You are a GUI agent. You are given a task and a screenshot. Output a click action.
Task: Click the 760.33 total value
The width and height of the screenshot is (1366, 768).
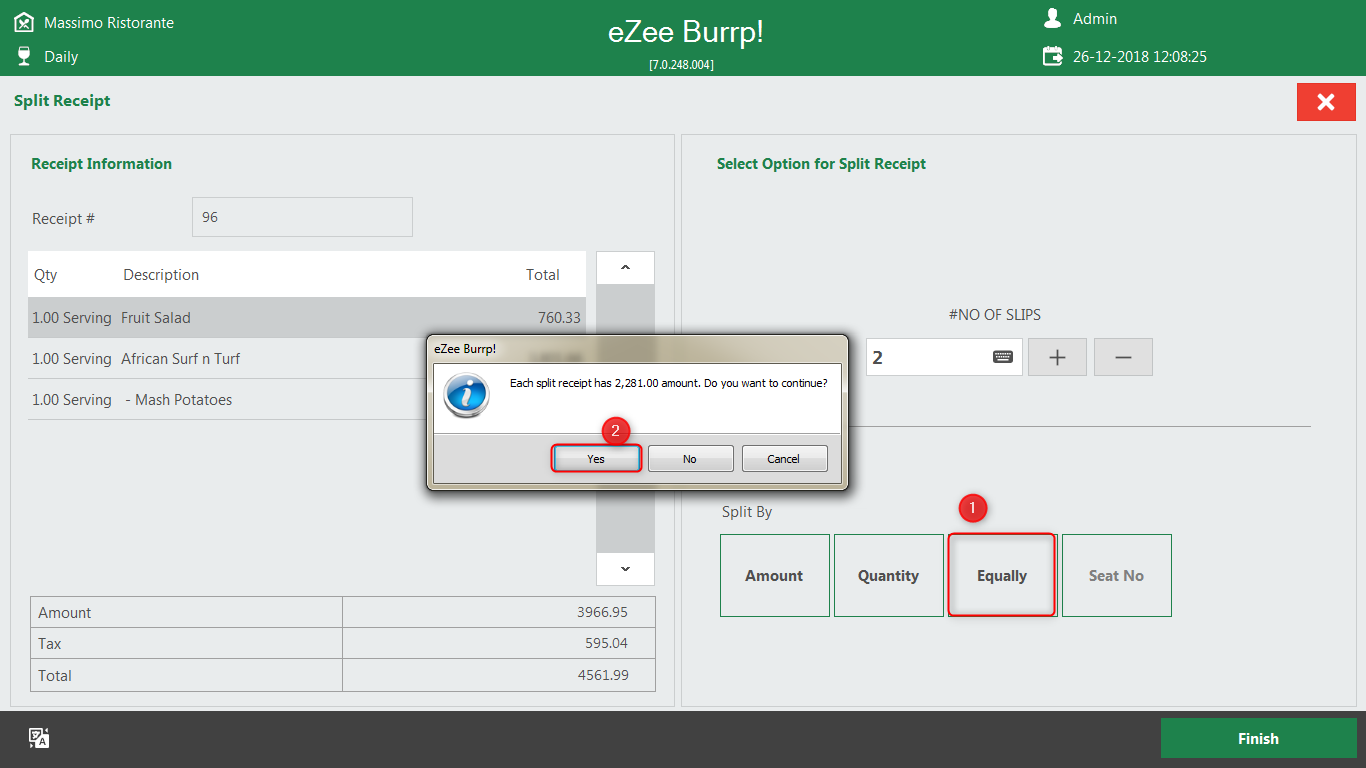pos(559,318)
